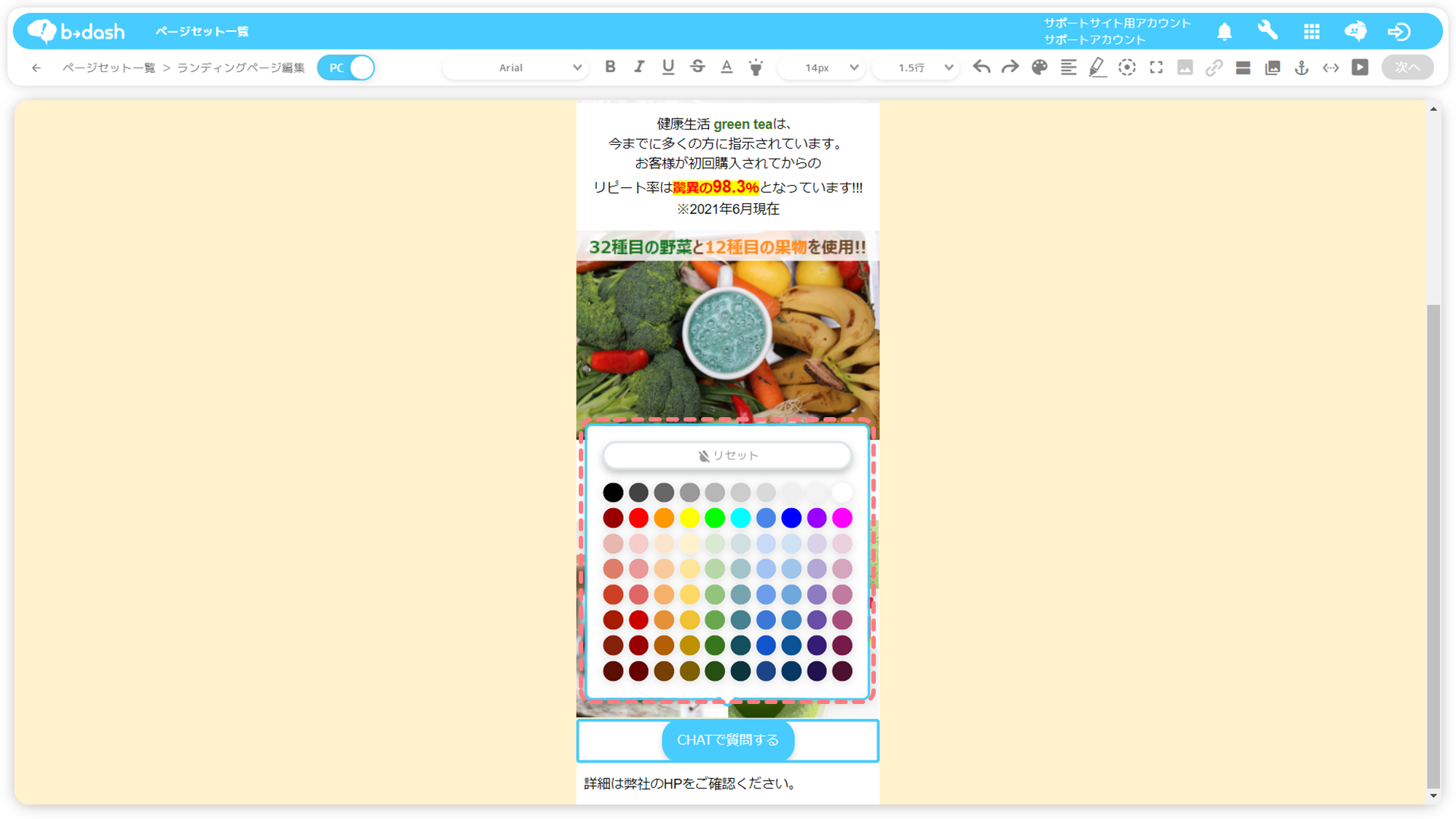
Task: Click the highlighted 驚異の98.3% text
Action: pos(716,187)
